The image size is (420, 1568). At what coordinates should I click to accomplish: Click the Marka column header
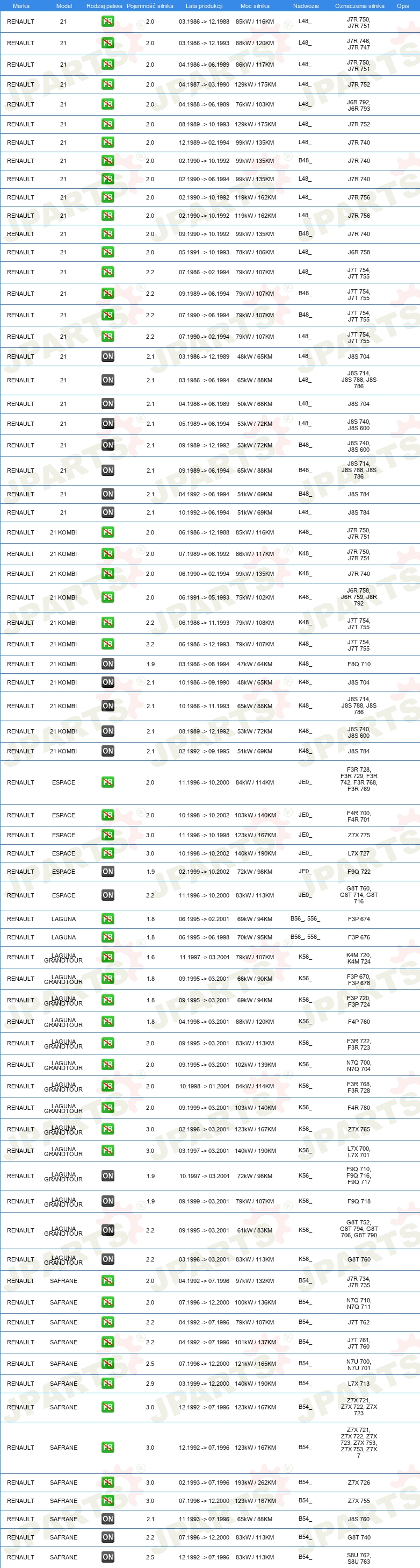(x=20, y=6)
